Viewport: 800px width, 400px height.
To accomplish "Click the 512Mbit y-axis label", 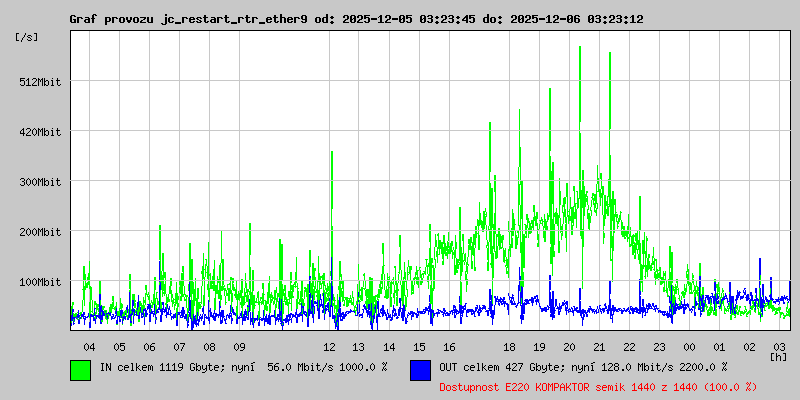I will coord(41,82).
